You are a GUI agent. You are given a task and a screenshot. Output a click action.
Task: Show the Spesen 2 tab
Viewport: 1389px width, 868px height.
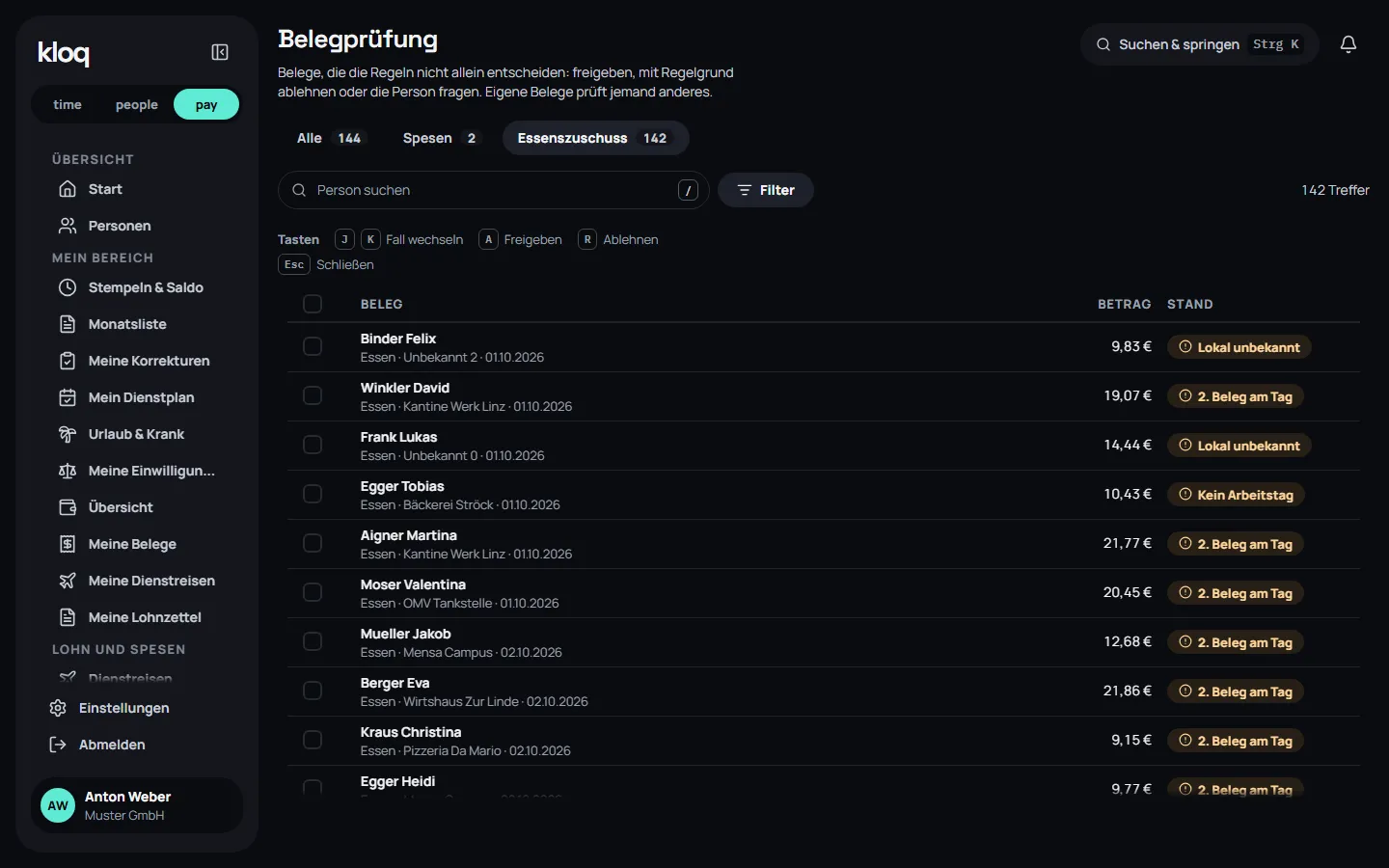[x=440, y=138]
